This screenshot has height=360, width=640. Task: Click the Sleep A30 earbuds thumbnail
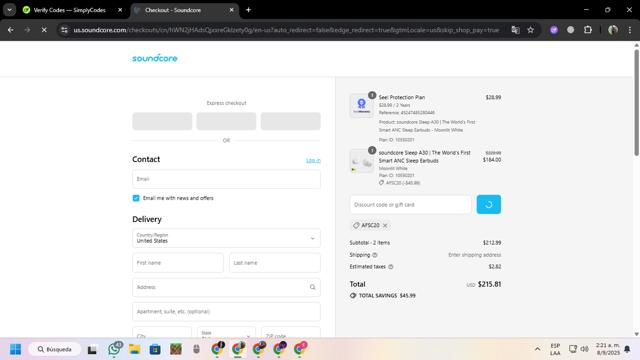362,161
